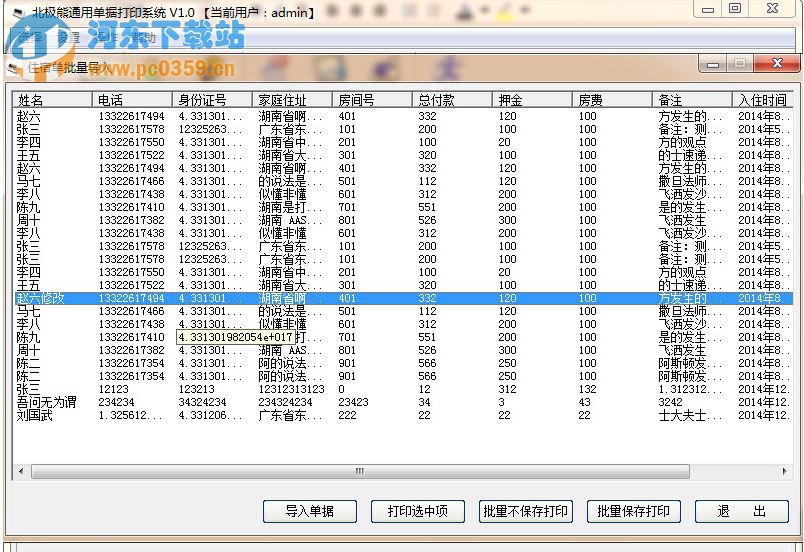Viewport: 804px width, 552px height.
Task: Click the 身份证号 column header
Action: pyautogui.click(x=212, y=99)
